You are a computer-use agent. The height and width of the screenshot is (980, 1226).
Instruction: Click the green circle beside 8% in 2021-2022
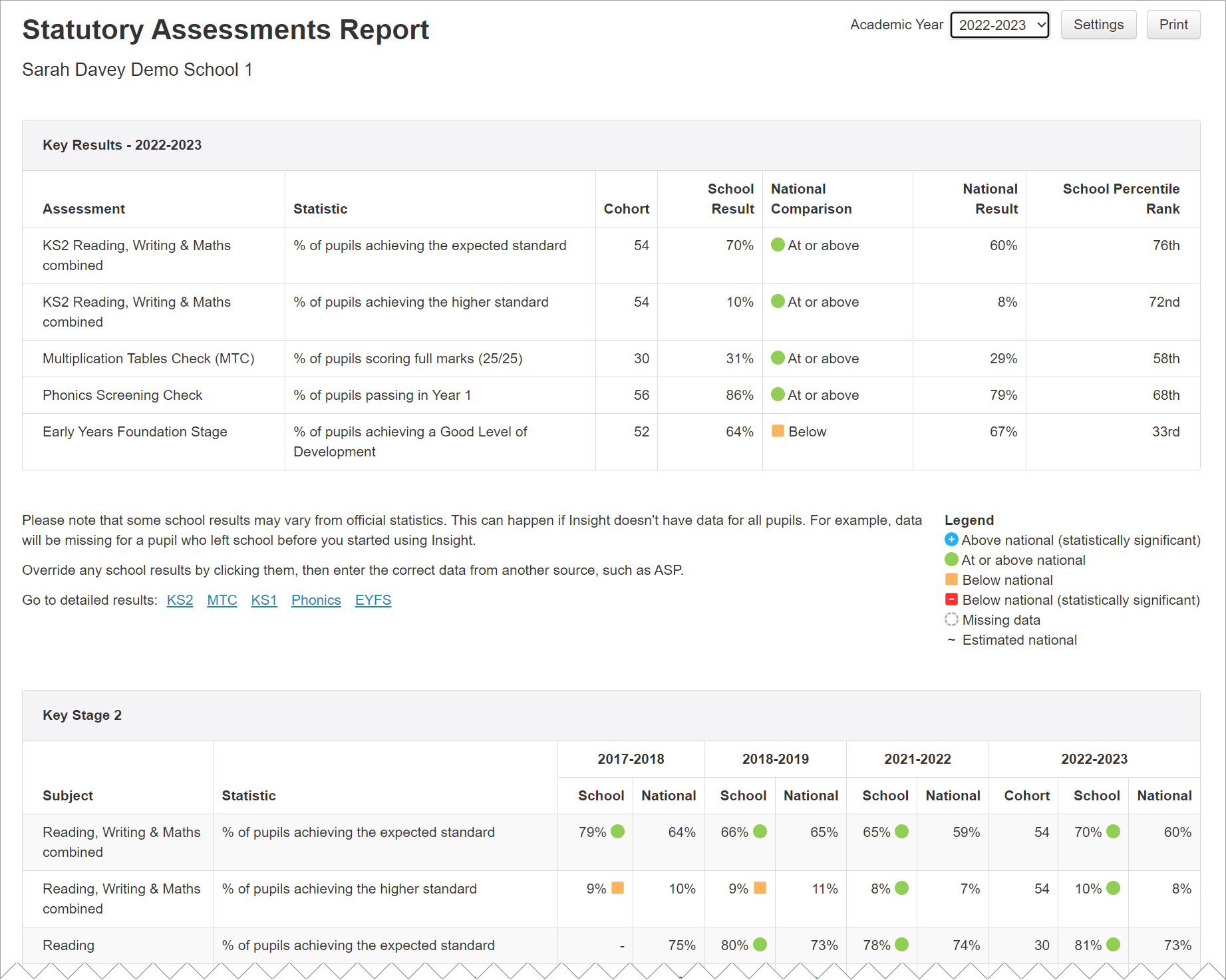(x=901, y=888)
